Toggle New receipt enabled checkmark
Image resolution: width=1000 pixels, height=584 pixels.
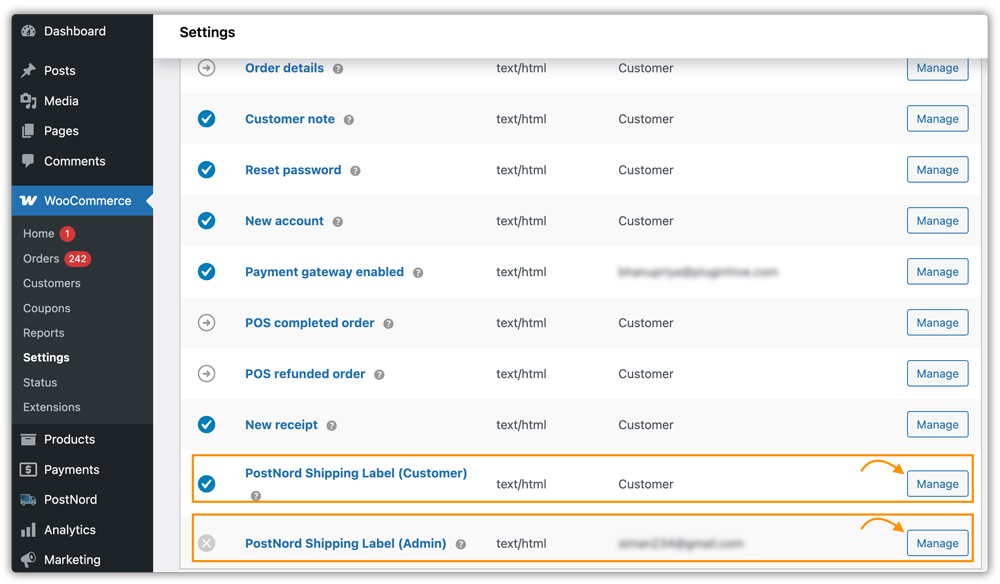click(206, 425)
